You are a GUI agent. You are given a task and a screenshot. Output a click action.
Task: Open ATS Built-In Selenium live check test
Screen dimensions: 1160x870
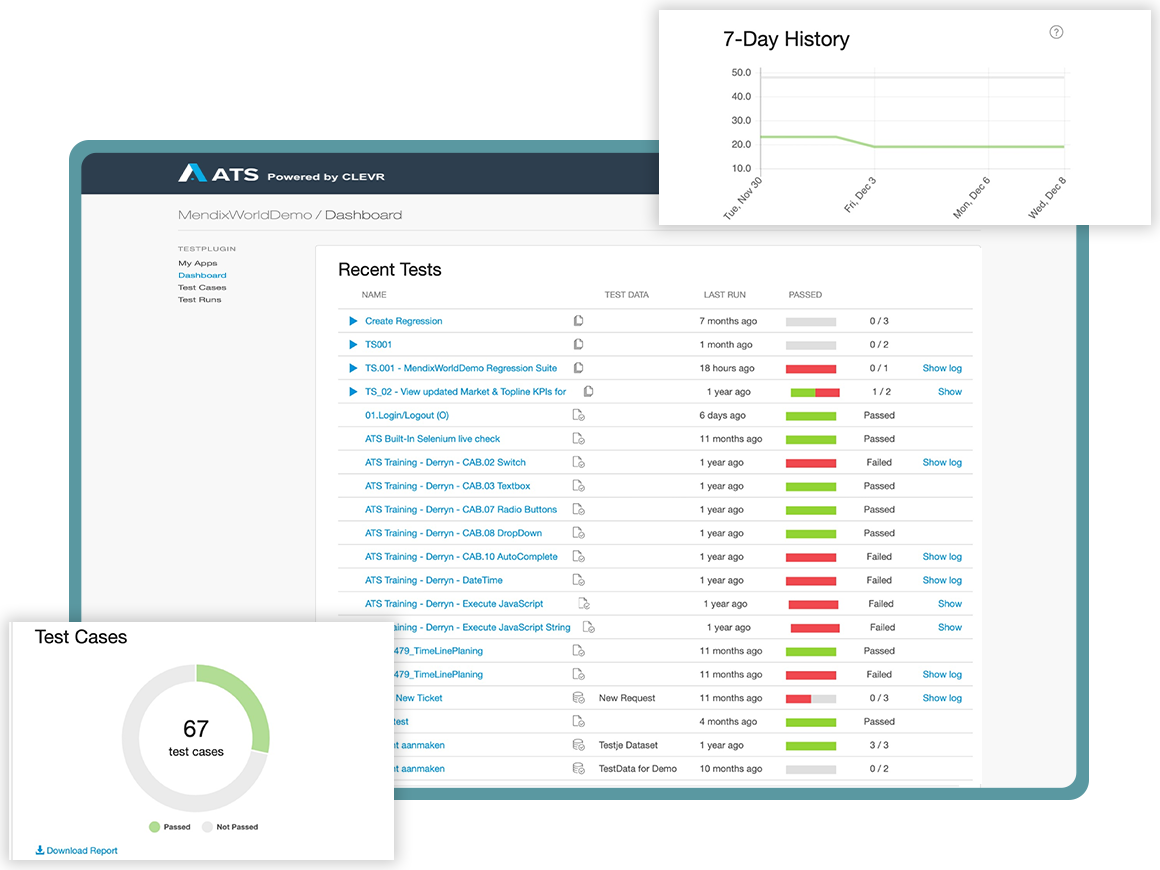point(432,439)
